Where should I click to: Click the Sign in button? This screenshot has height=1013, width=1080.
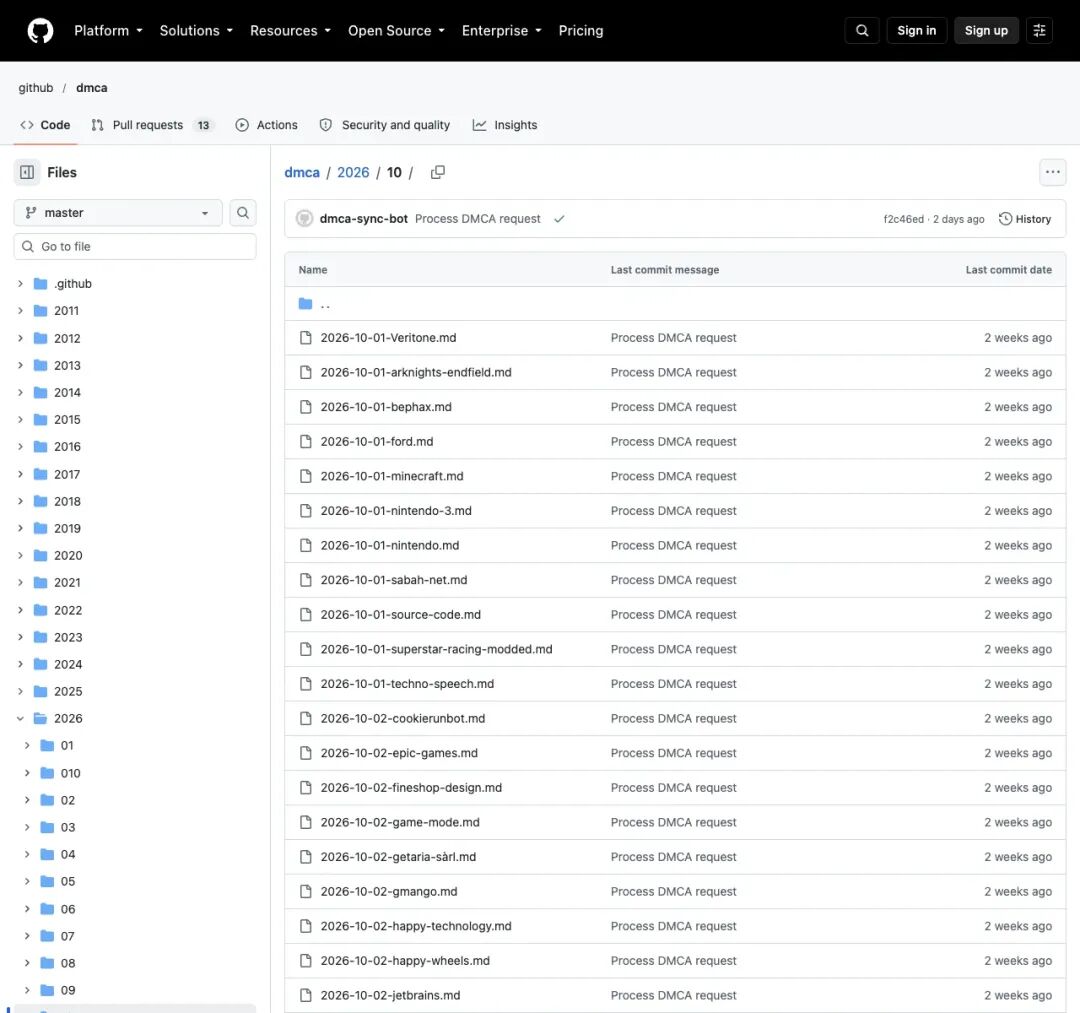(916, 31)
